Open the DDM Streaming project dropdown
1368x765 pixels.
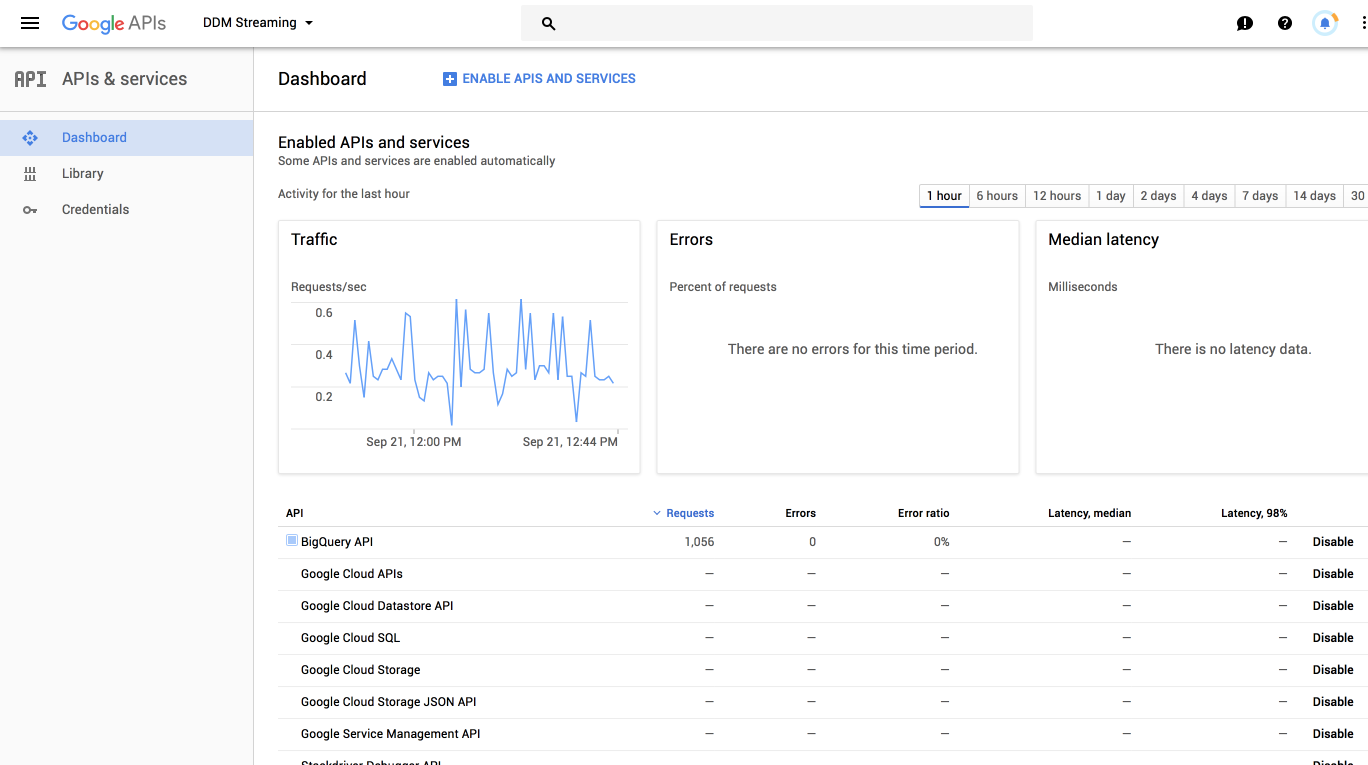(258, 23)
